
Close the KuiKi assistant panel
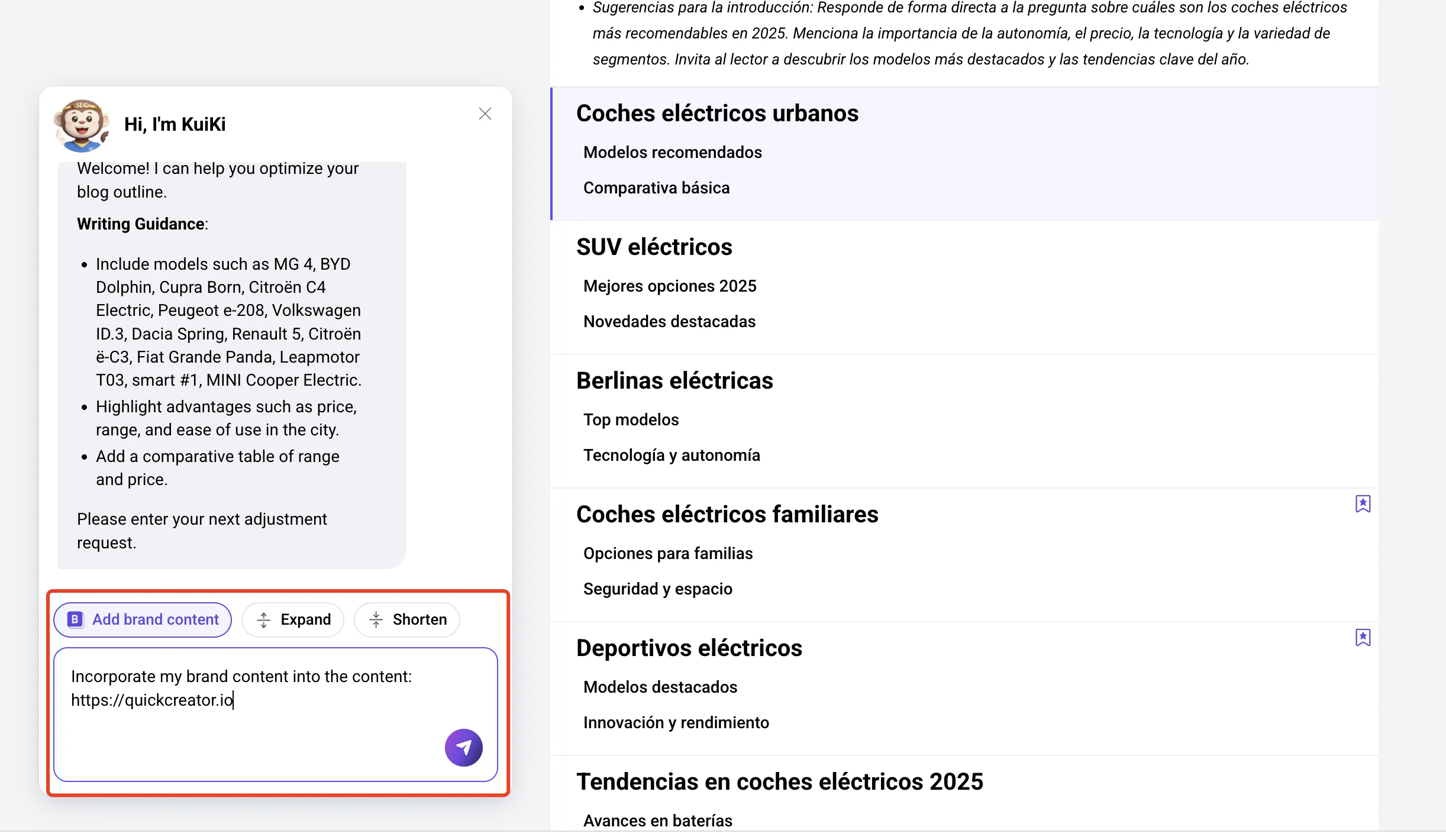tap(485, 114)
